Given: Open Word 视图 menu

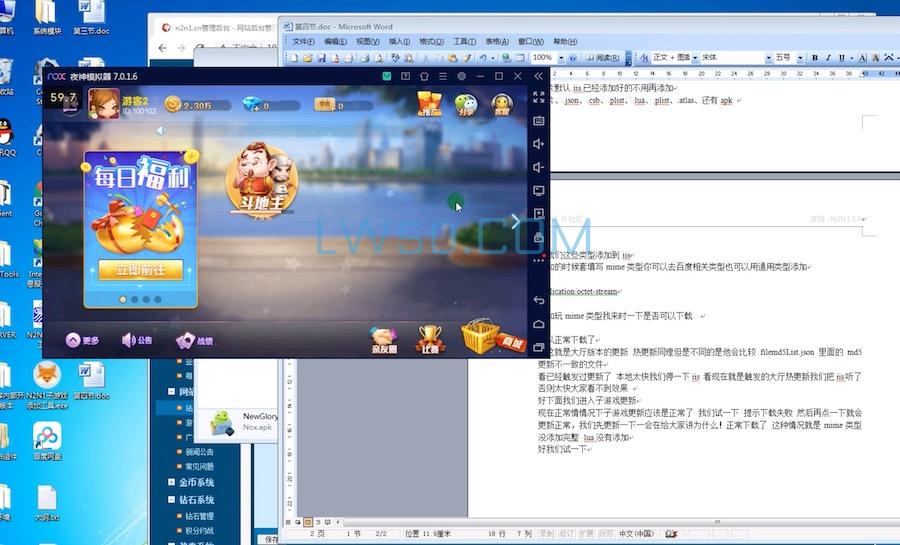Looking at the screenshot, I should [x=367, y=41].
